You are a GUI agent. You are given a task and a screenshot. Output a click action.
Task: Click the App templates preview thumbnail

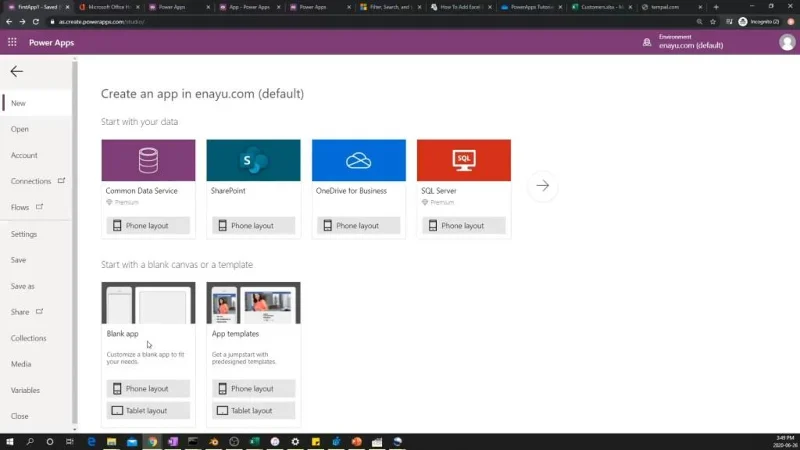coord(253,303)
